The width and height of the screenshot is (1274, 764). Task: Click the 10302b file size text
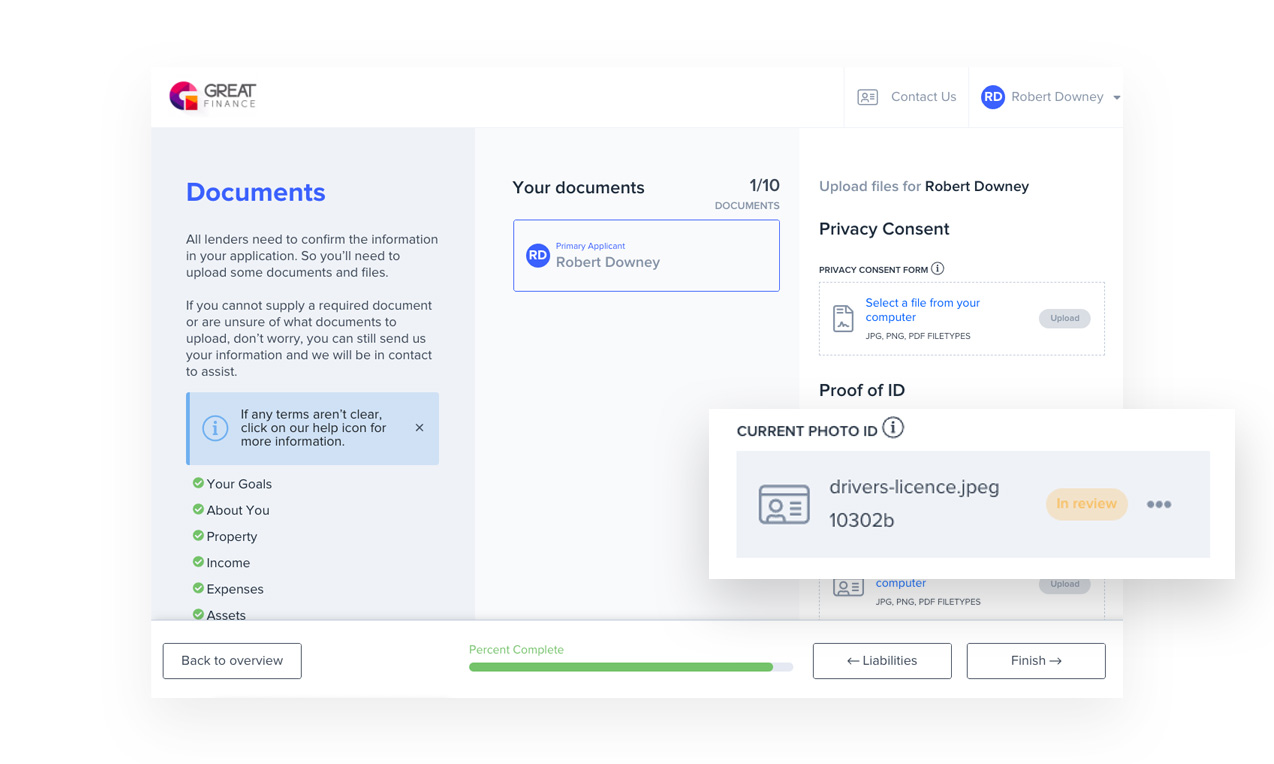click(x=861, y=521)
